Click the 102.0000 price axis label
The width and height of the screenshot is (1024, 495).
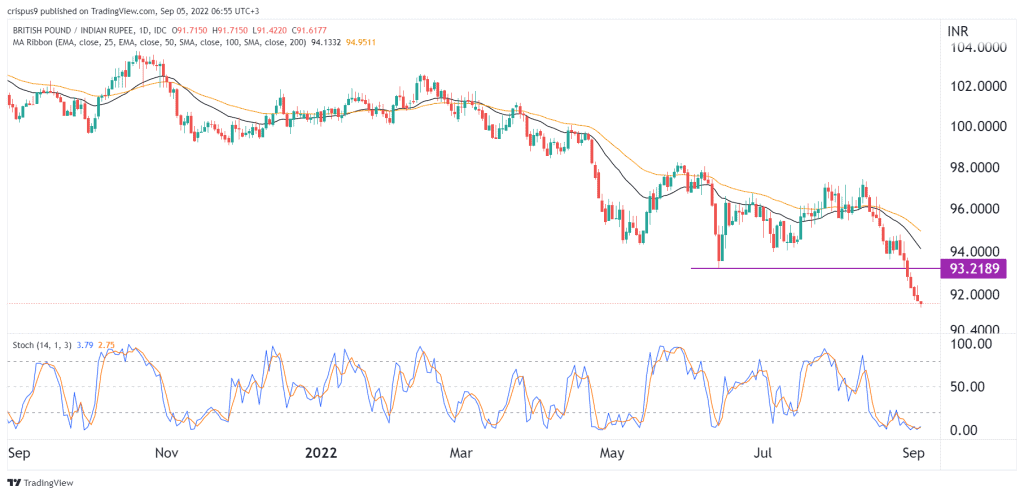pos(978,87)
